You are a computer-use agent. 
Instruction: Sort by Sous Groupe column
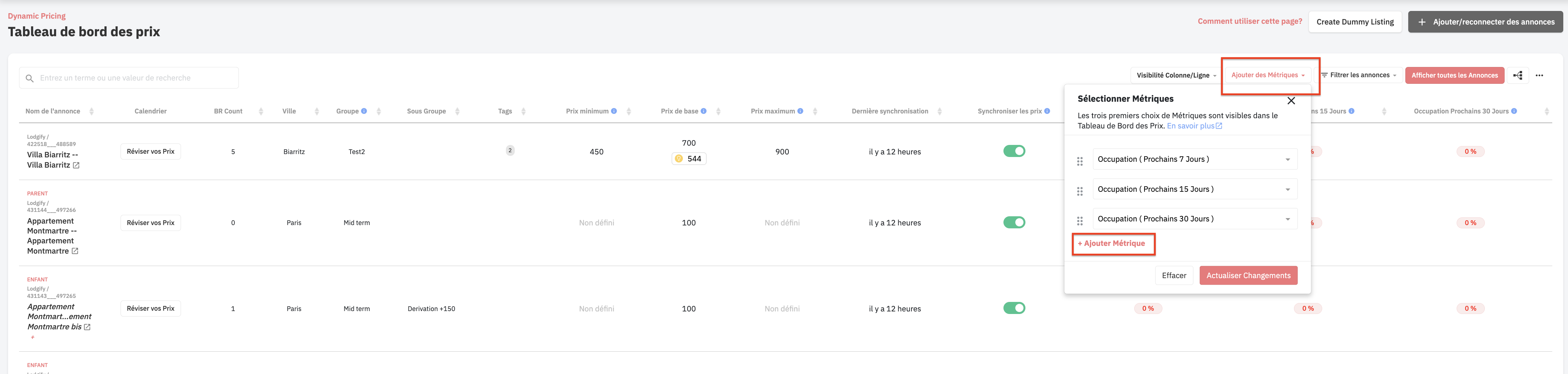pos(457,111)
